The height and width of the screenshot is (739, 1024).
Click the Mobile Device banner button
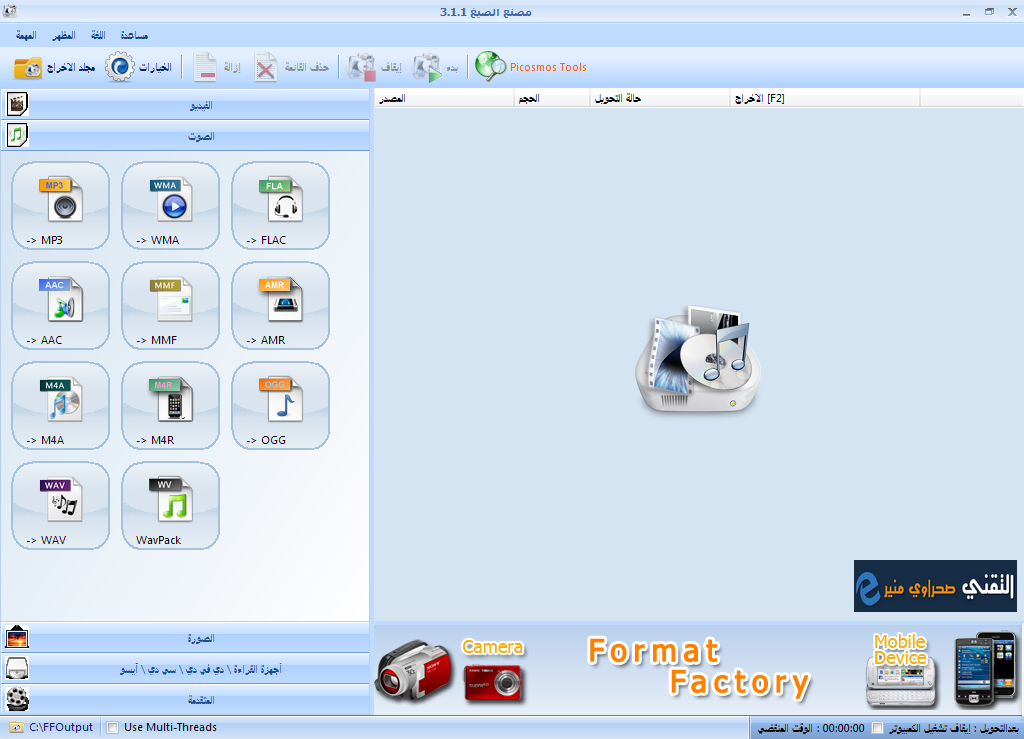tap(900, 670)
